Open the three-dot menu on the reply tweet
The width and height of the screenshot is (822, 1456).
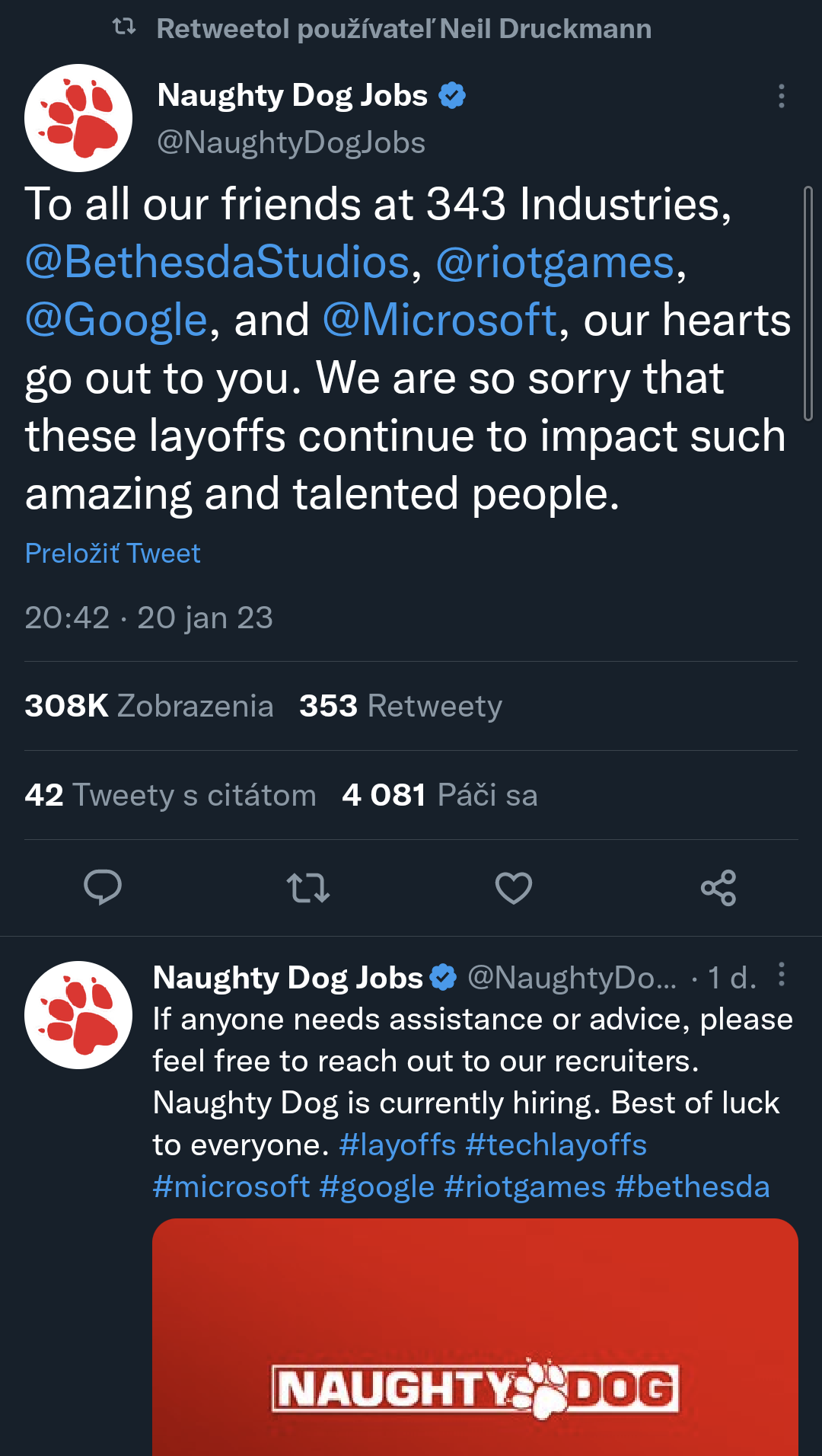pos(781,975)
